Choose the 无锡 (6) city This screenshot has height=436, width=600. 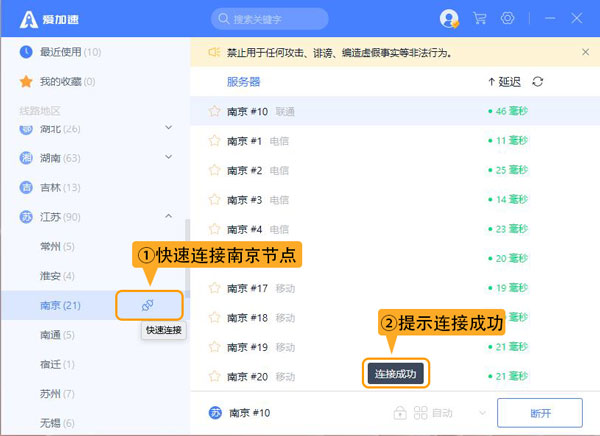coord(57,423)
